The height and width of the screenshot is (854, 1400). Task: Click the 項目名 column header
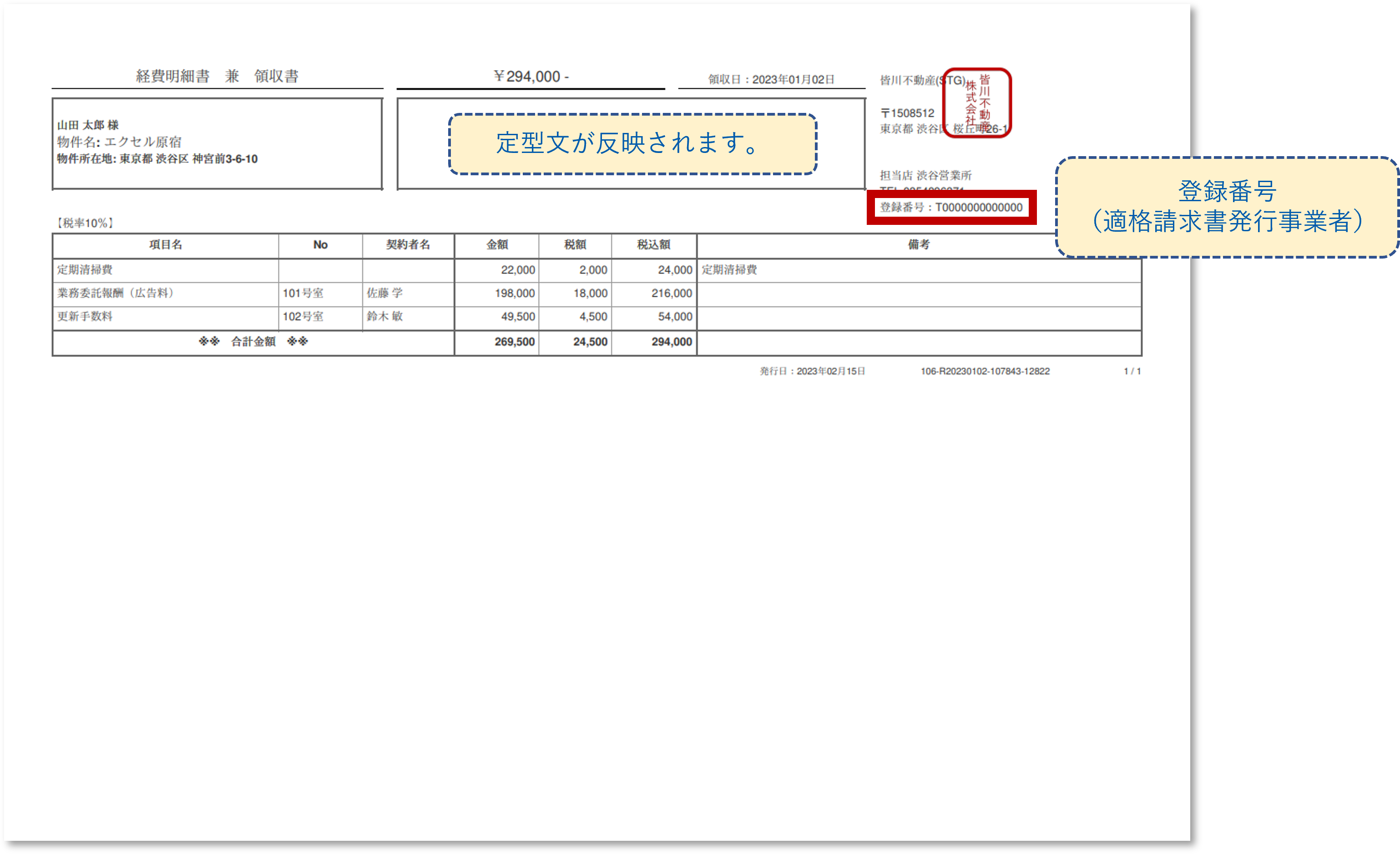[165, 245]
